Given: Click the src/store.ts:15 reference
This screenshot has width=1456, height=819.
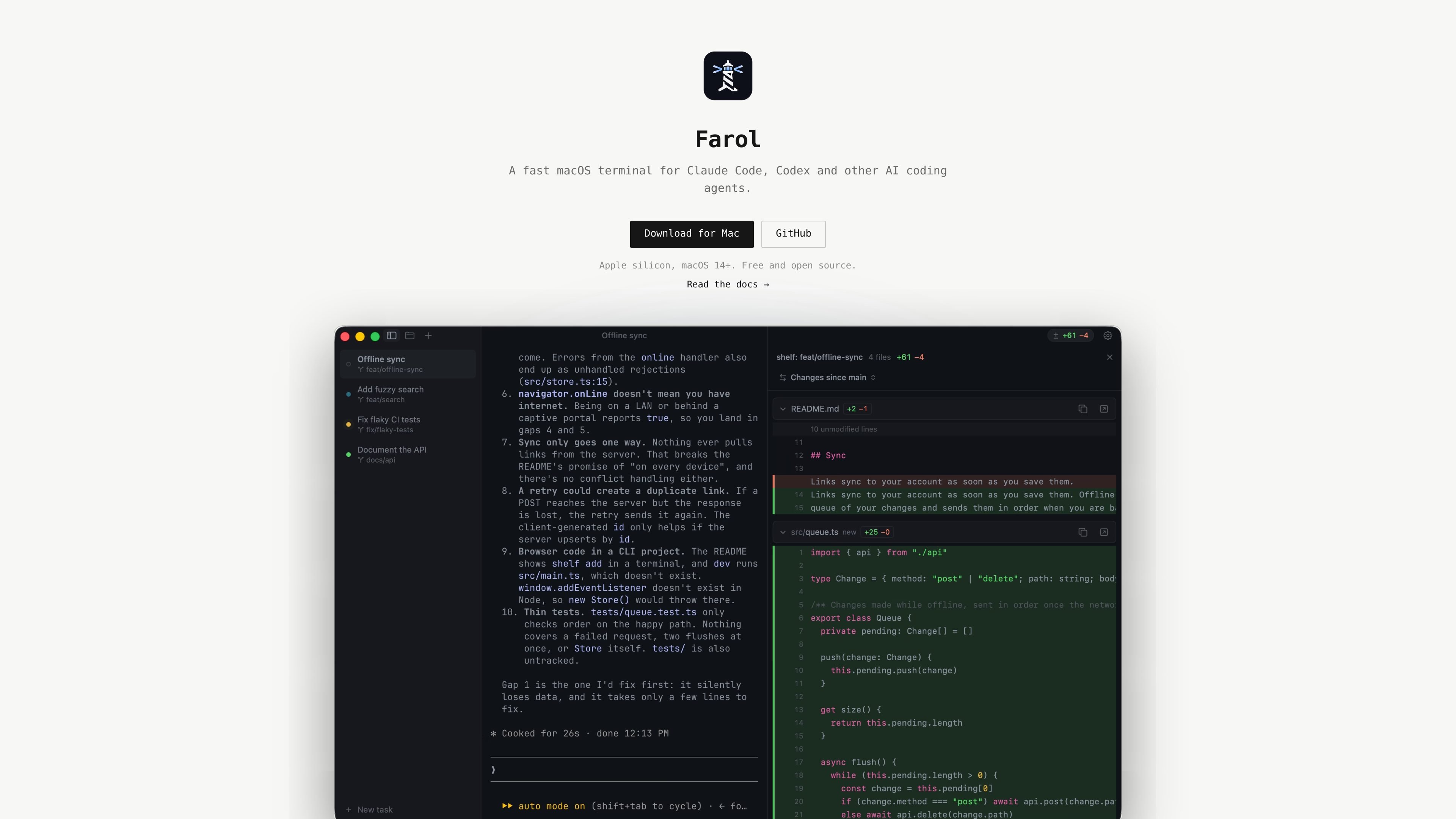Looking at the screenshot, I should (x=565, y=381).
